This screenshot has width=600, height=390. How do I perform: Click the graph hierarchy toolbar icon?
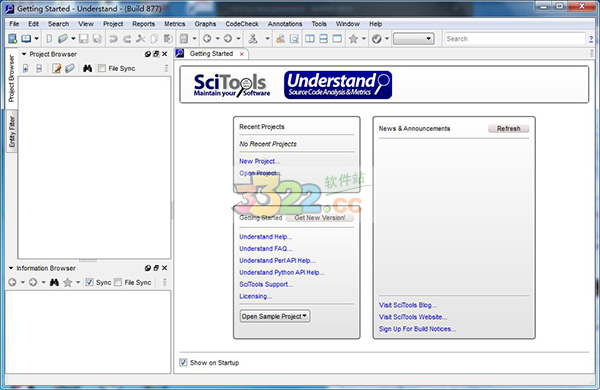[x=253, y=39]
